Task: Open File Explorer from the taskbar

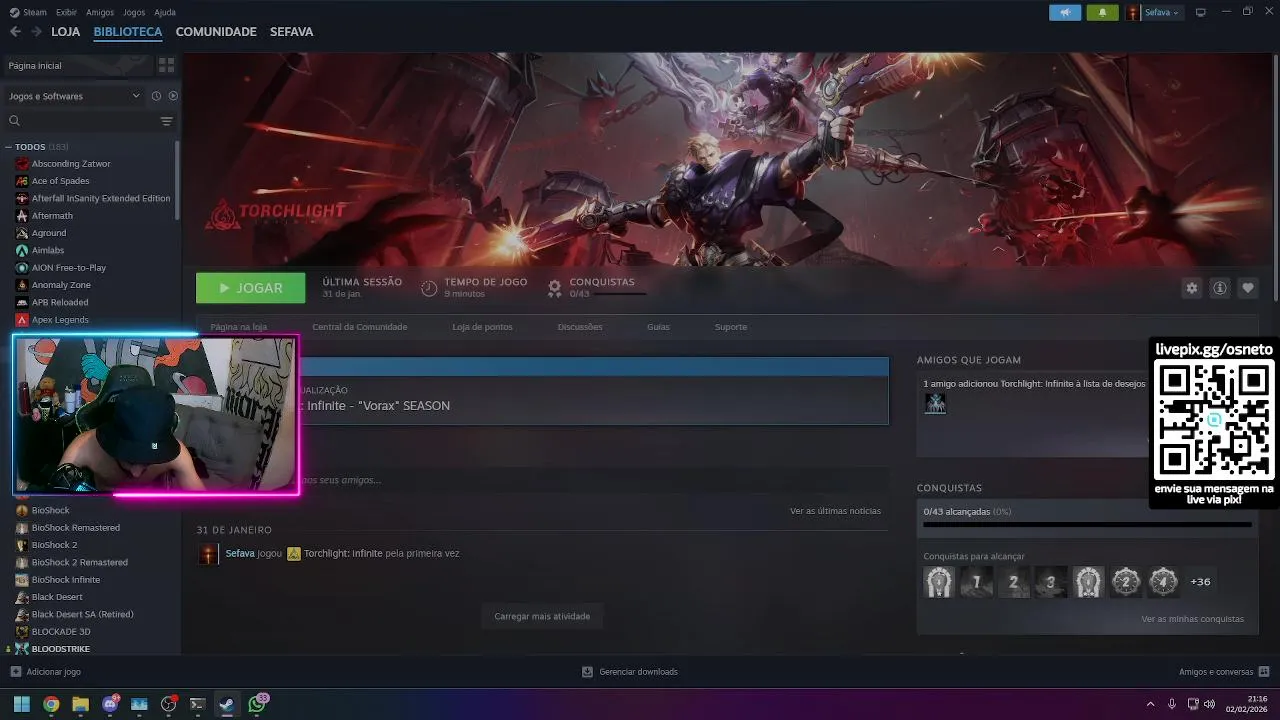Action: click(x=80, y=704)
